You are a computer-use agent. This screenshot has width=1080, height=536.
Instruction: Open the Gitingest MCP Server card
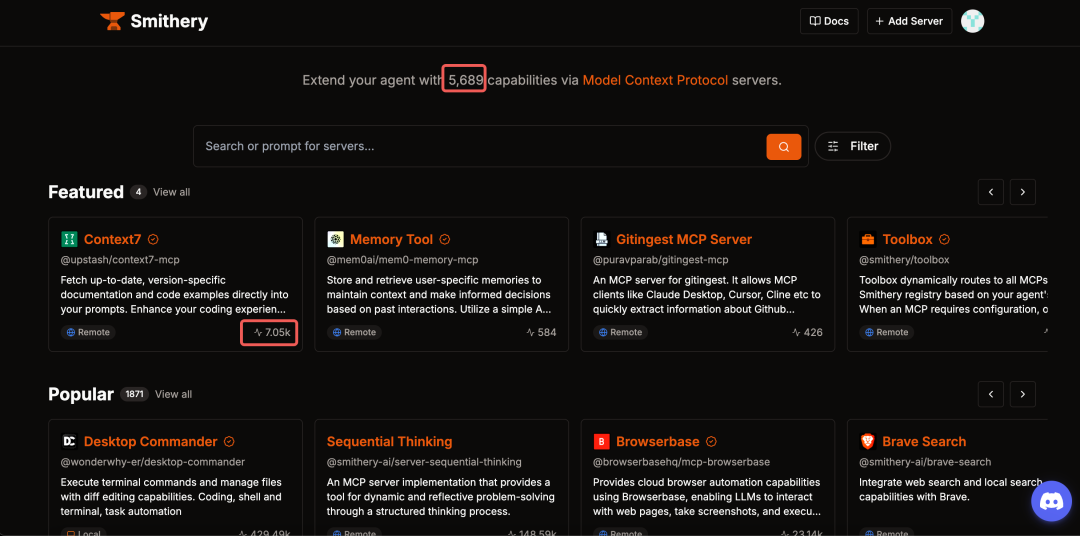coord(684,240)
